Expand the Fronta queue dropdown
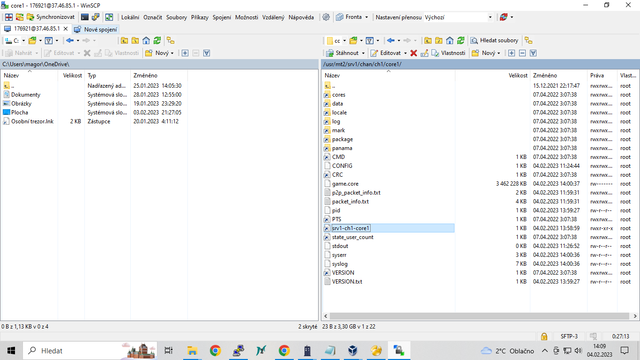Viewport: 640px width, 360px height. click(x=366, y=17)
